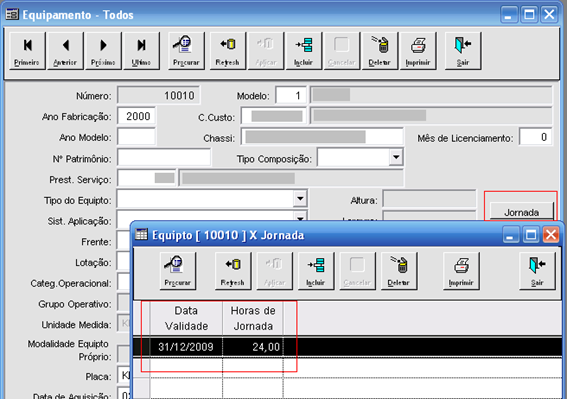Click Deletar in Equipamento toolbar
Image resolution: width=567 pixels, height=399 pixels.
tap(380, 51)
